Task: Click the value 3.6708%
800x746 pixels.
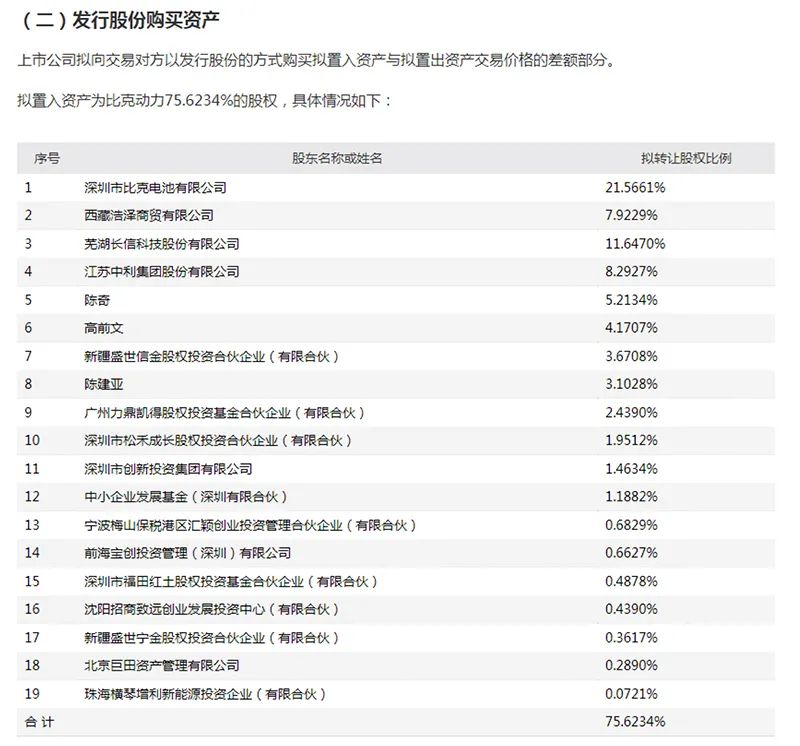Action: tap(631, 356)
